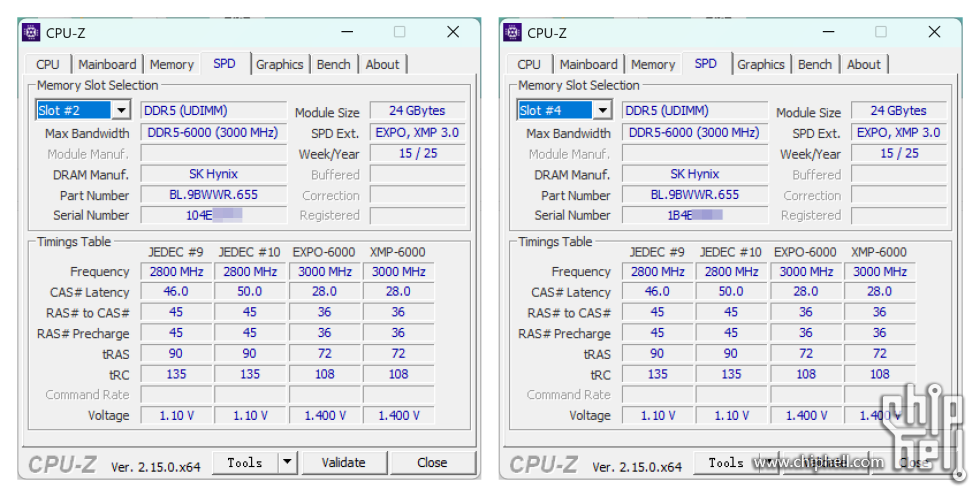Image resolution: width=980 pixels, height=497 pixels.
Task: Click EXPO, XMP 3.0 field in left window
Action: 418,133
